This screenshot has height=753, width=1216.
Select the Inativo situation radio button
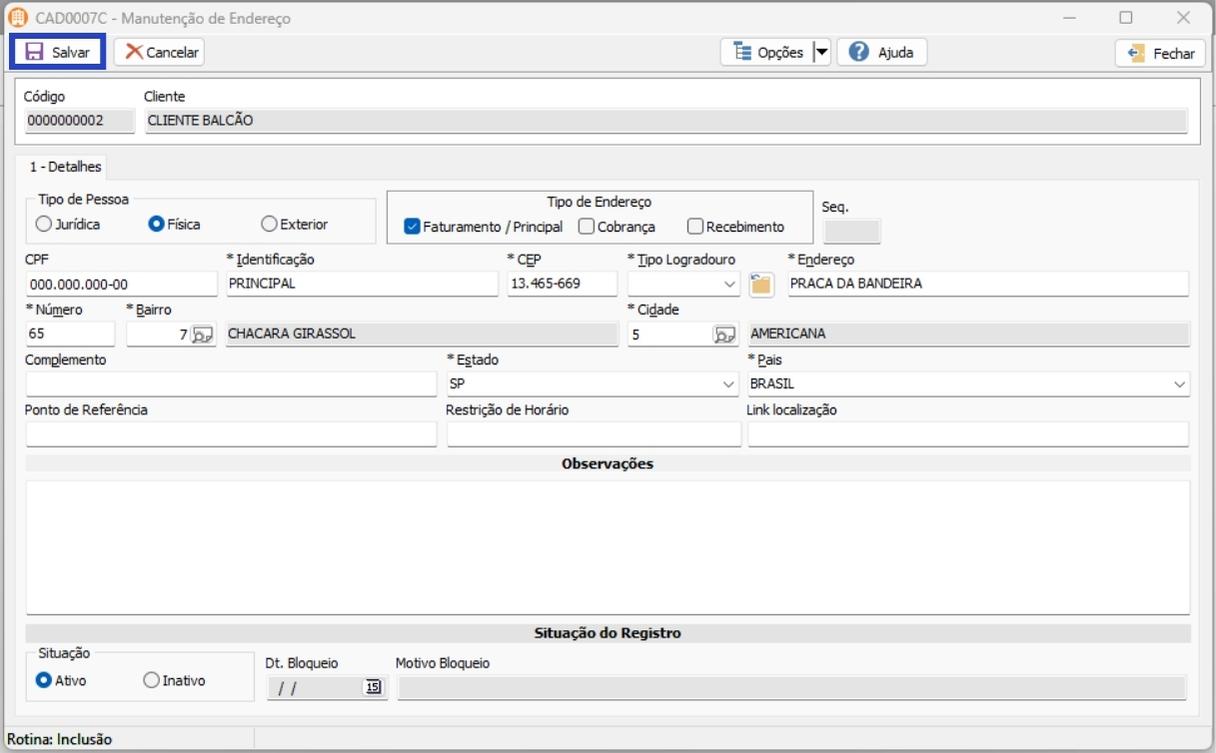tap(151, 680)
